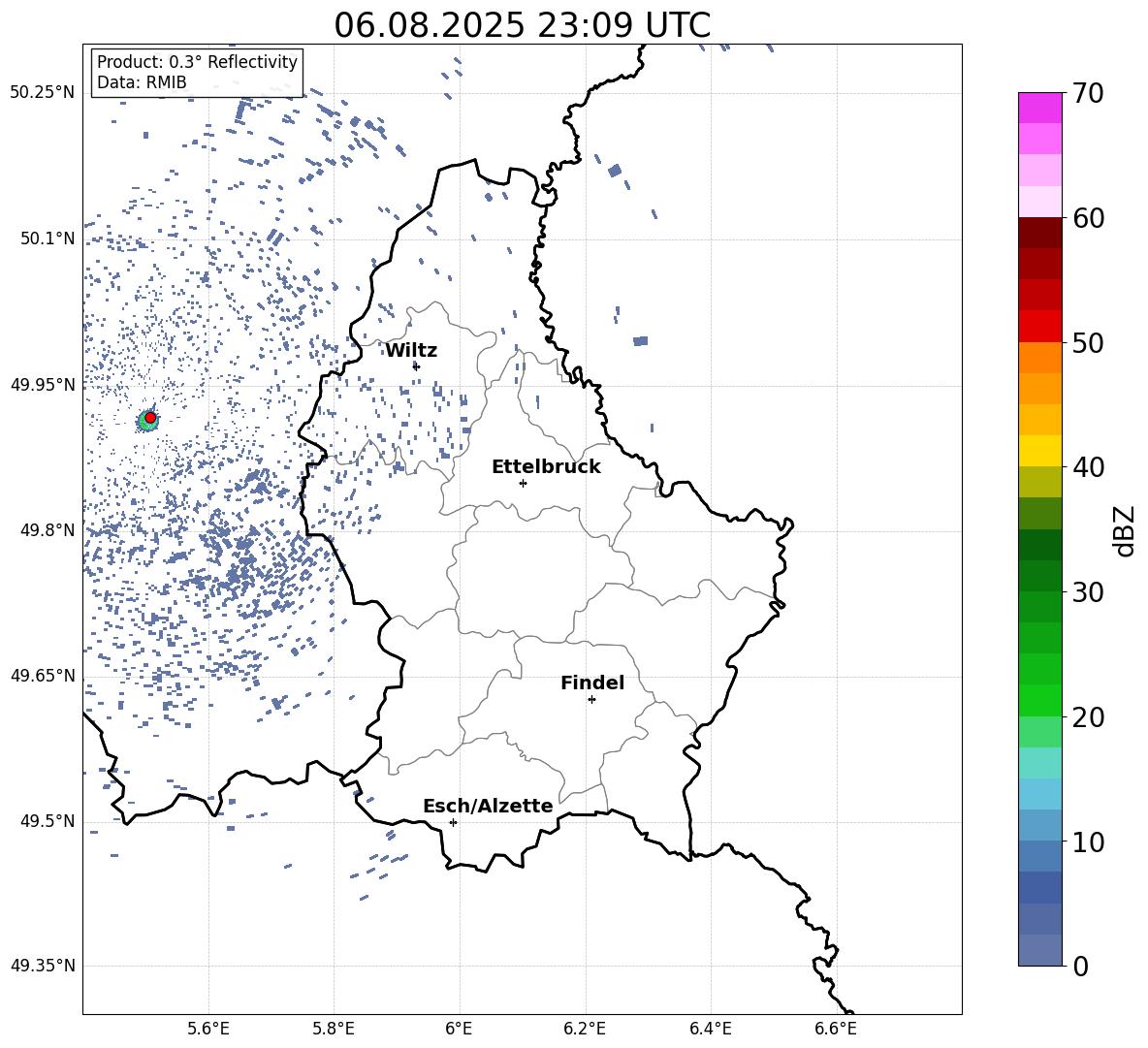1148x1048 pixels.
Task: Click the Wiltz station cross marker
Action: 416,366
